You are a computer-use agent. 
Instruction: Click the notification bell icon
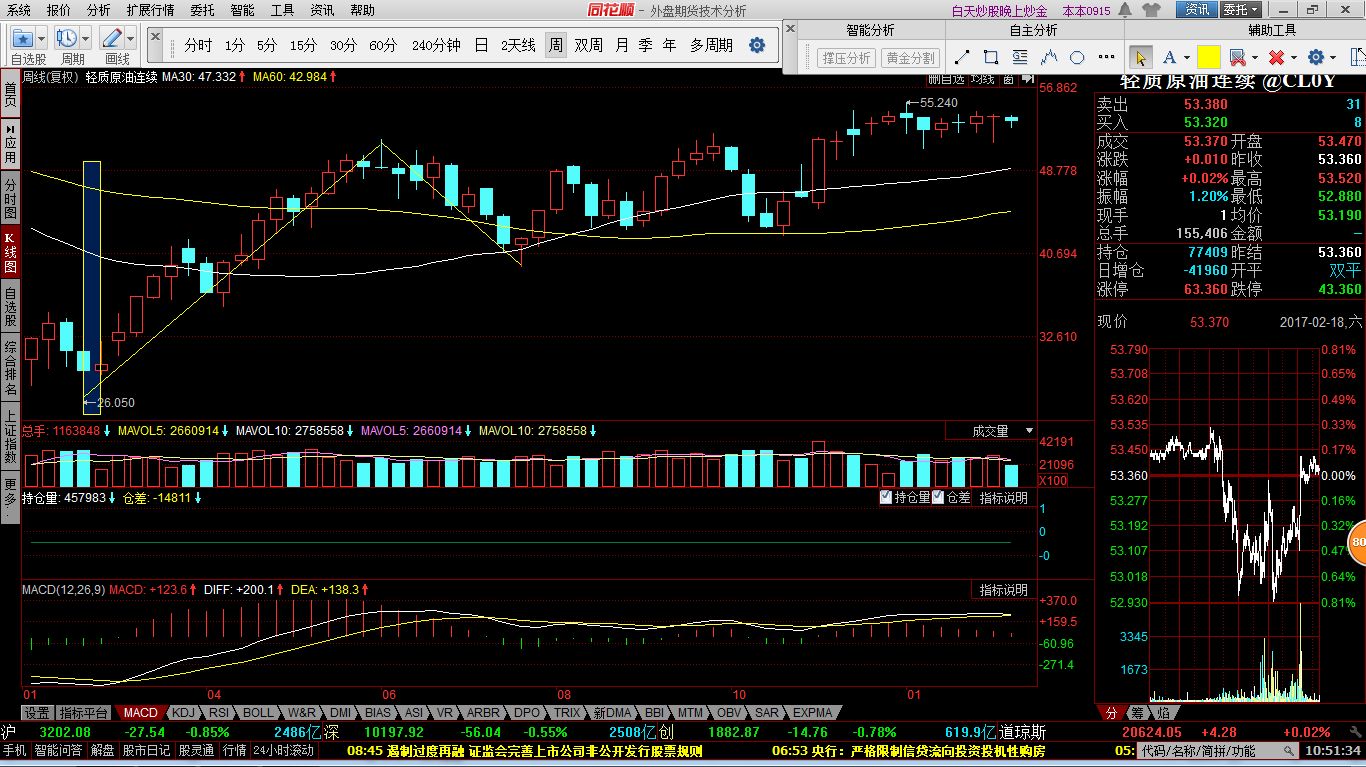click(1125, 10)
